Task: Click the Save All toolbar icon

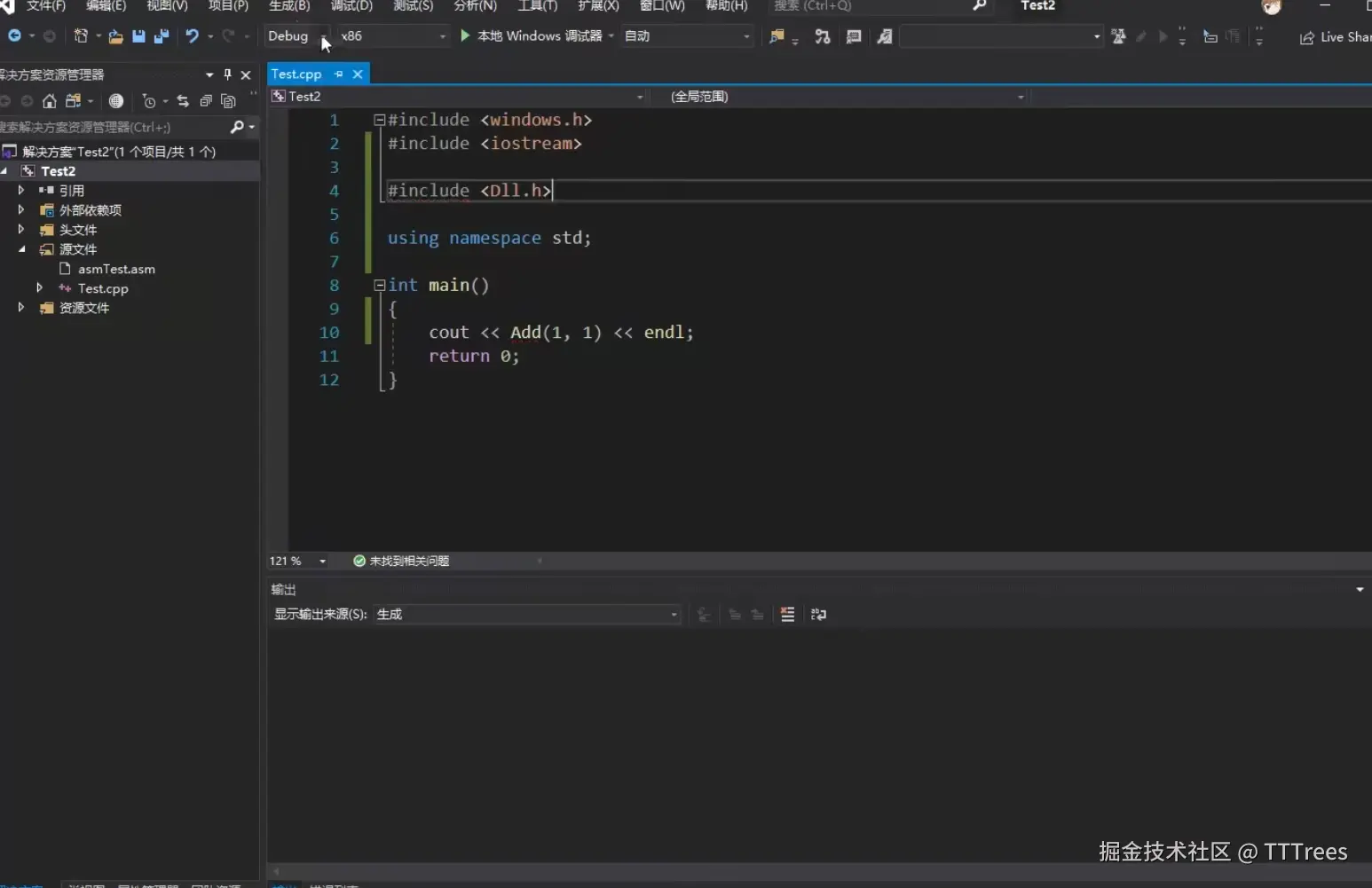Action: coord(161,36)
